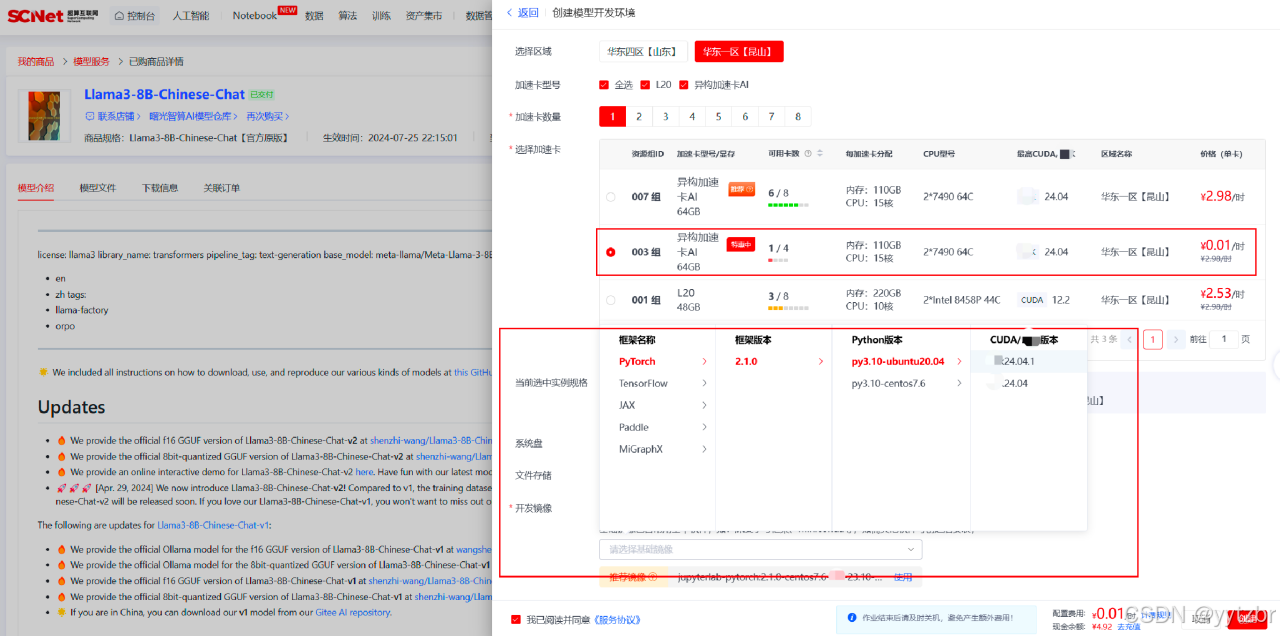Click the blue info icon in shutdown notice
Screen dimensions: 1280x636
851,617
